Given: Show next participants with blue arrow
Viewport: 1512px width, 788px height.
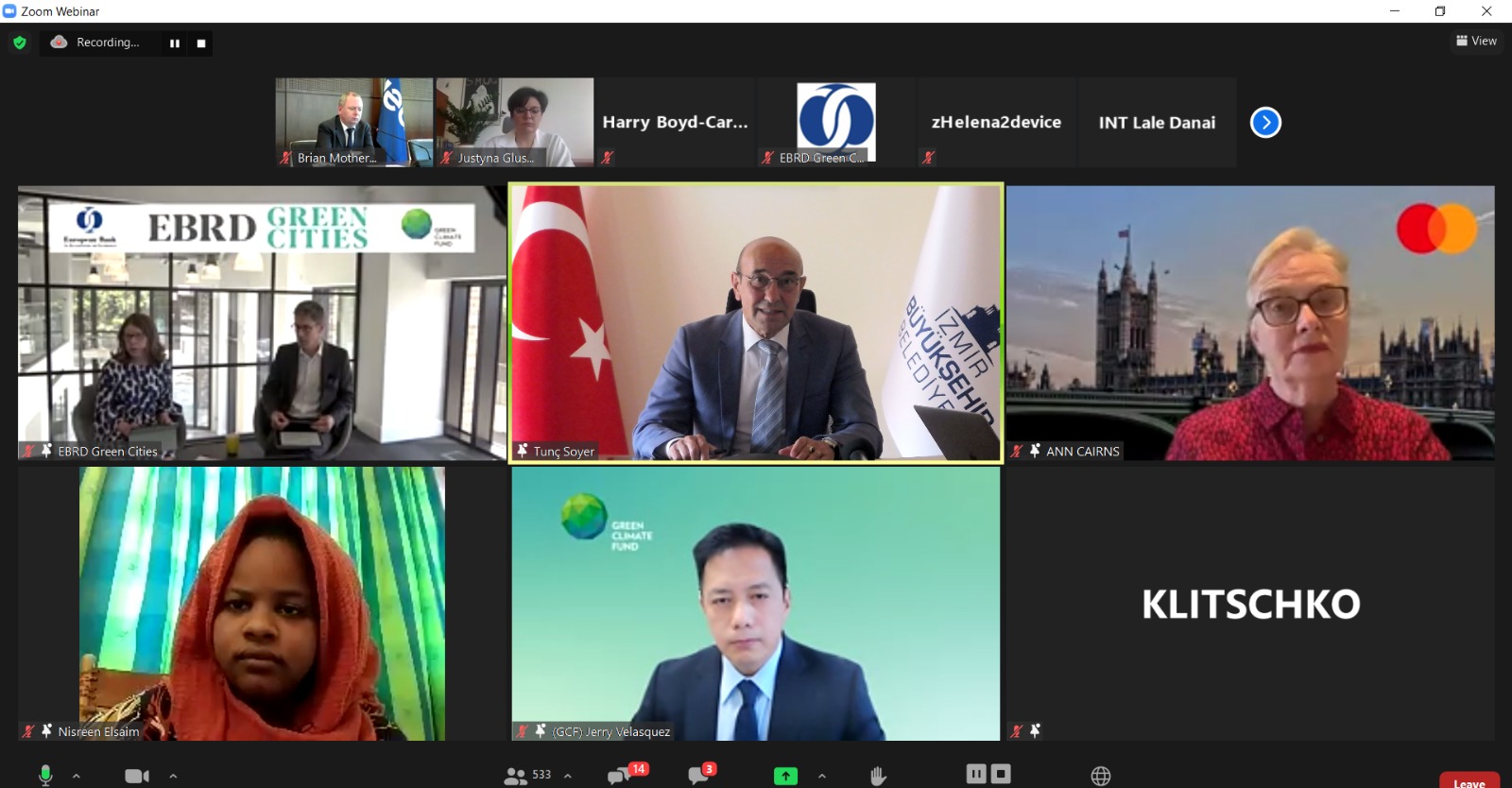Looking at the screenshot, I should coord(1265,123).
